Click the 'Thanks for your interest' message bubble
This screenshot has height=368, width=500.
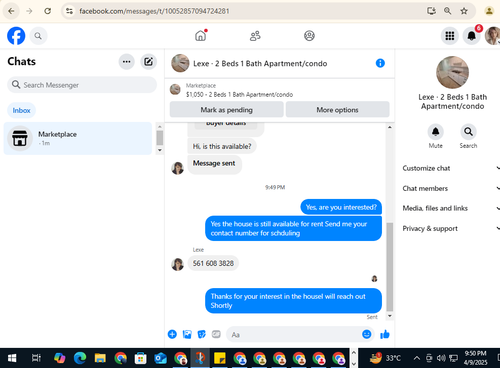(293, 301)
